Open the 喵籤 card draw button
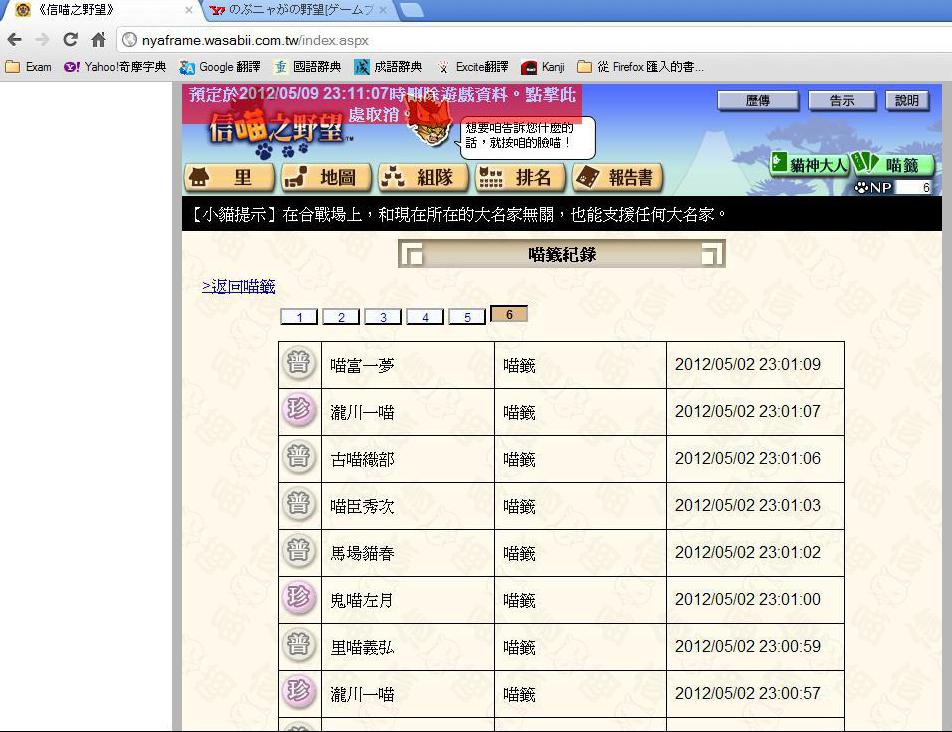Image resolution: width=952 pixels, height=732 pixels. tap(892, 164)
